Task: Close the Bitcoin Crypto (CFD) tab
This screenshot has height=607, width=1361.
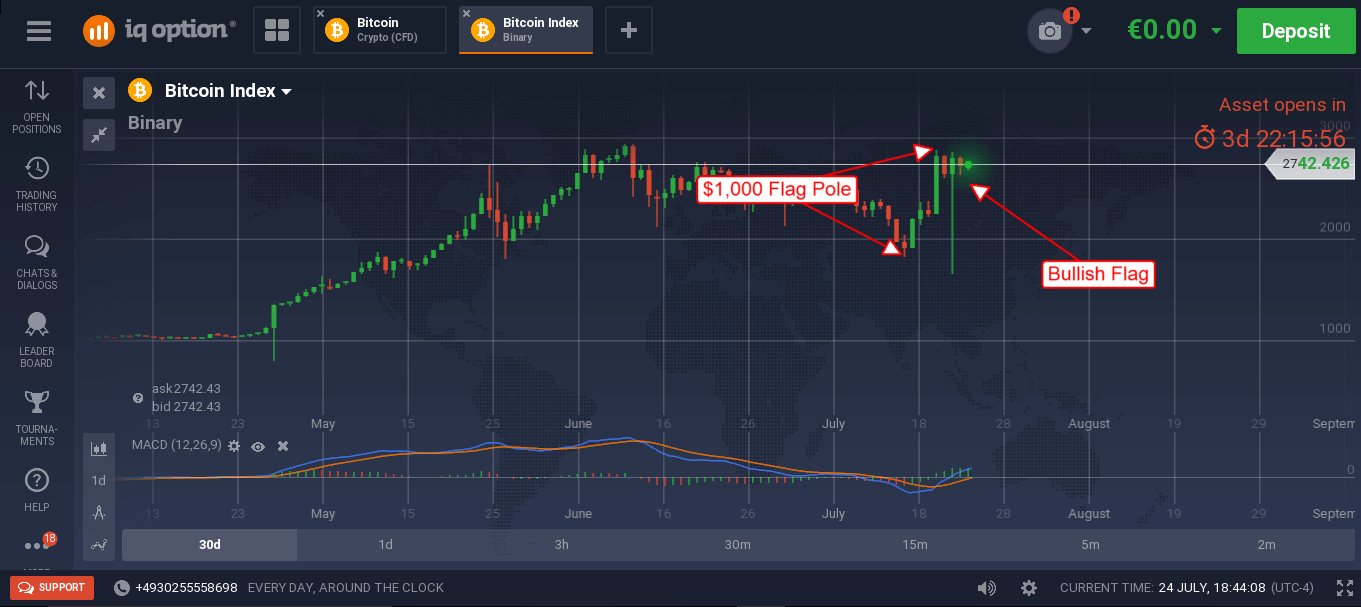Action: pyautogui.click(x=320, y=14)
